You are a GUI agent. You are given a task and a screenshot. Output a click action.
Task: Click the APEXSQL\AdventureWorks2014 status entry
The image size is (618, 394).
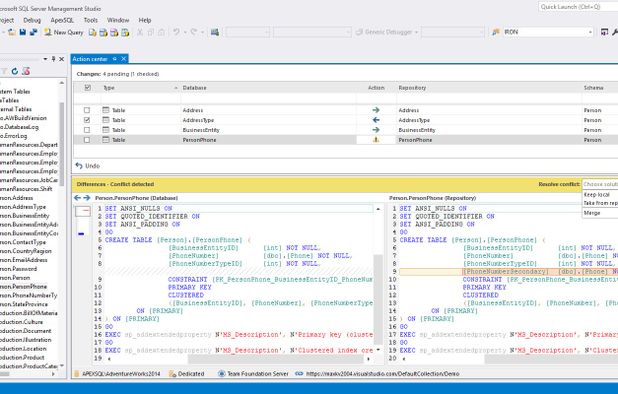coord(117,374)
